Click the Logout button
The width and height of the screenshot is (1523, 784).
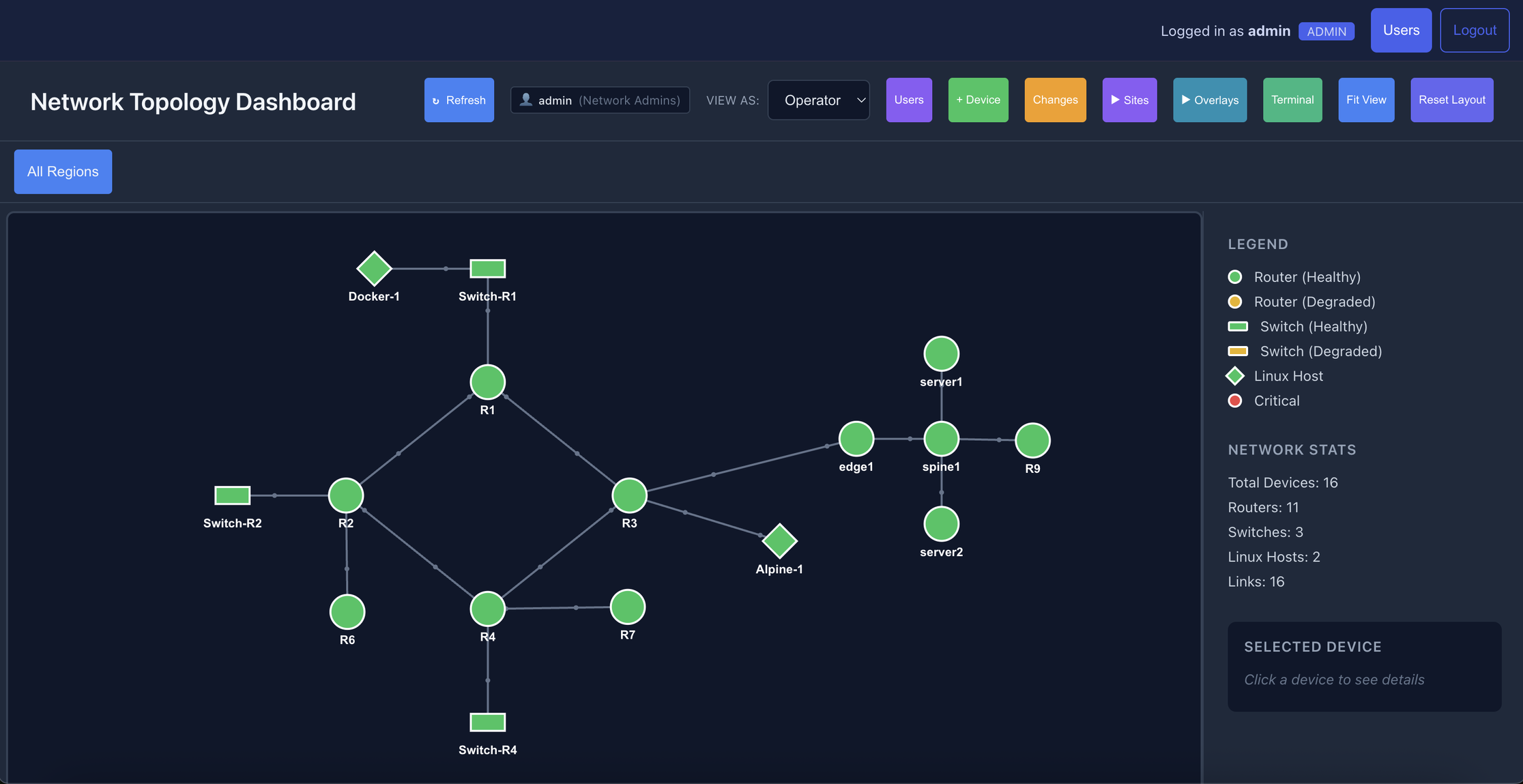coord(1474,30)
